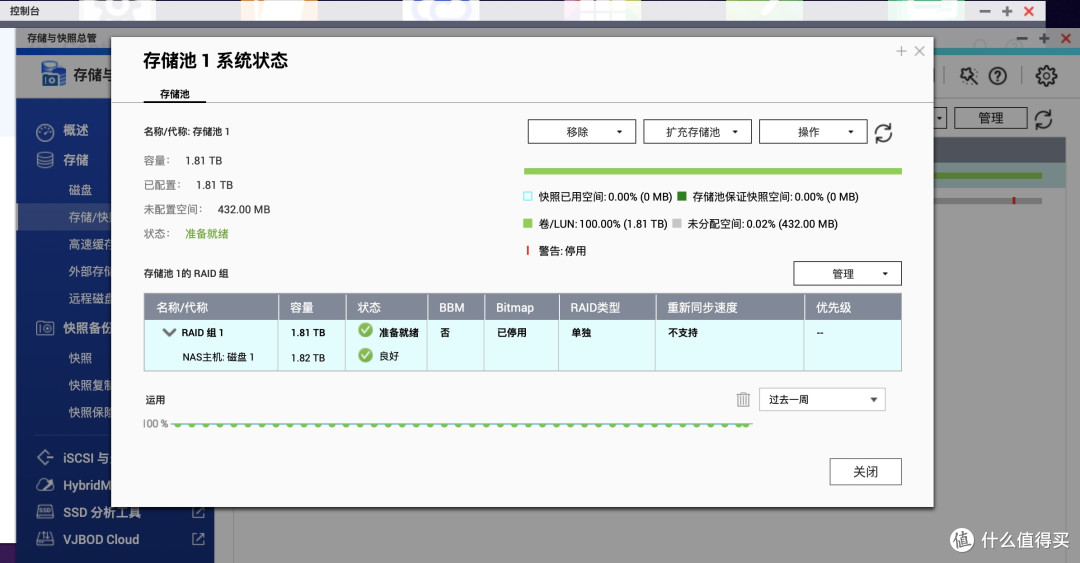Open SSD 分析工具 sidebar entry
Viewport: 1080px width, 563px height.
tap(102, 512)
